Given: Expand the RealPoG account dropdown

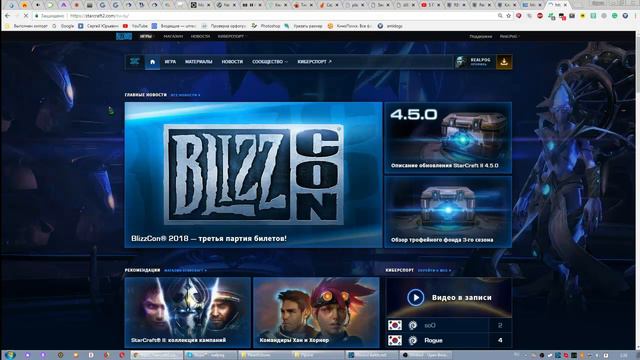Looking at the screenshot, I should [510, 36].
